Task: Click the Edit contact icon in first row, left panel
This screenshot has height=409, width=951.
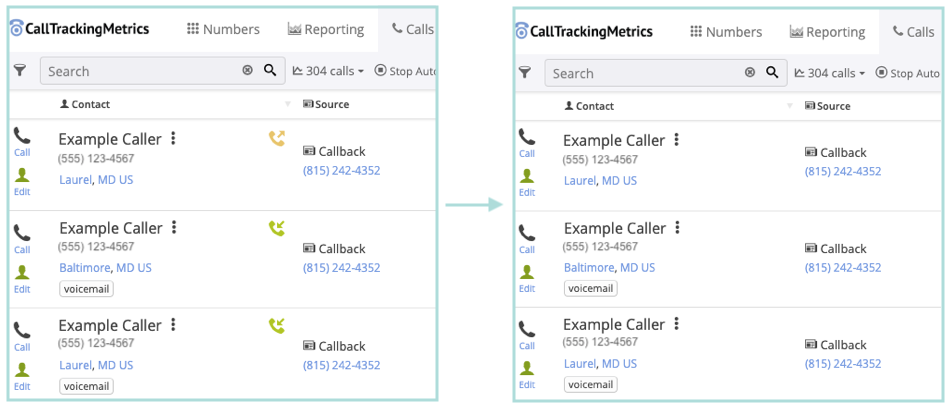Action: 22,175
